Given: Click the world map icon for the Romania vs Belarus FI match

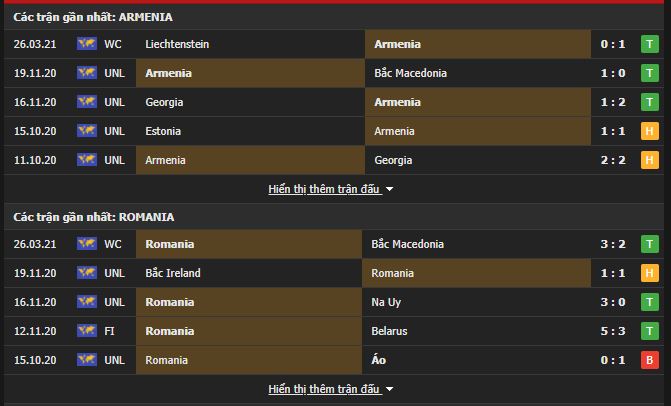Looking at the screenshot, I should (87, 330).
